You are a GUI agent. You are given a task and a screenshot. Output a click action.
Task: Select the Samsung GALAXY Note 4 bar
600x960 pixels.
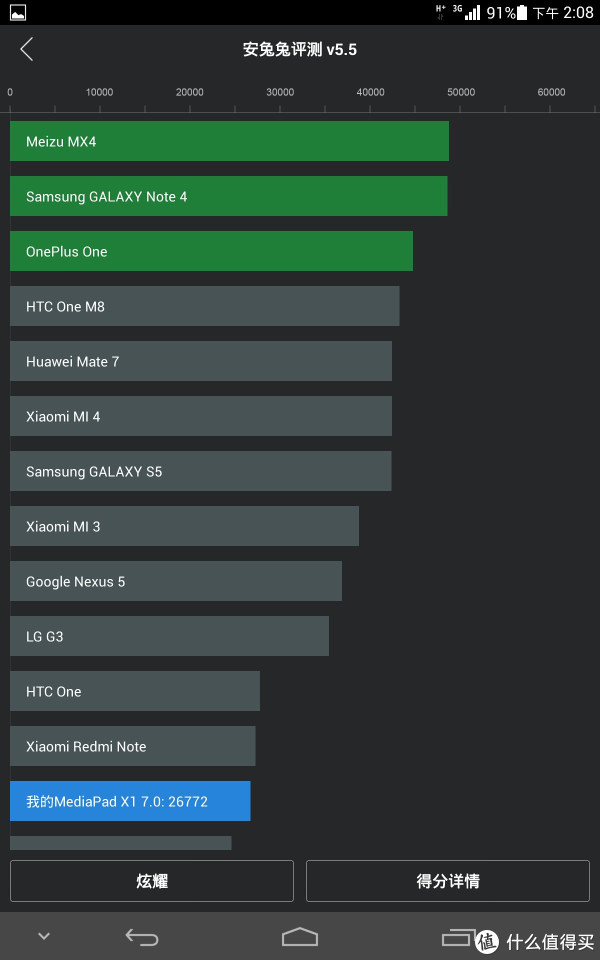pyautogui.click(x=229, y=196)
